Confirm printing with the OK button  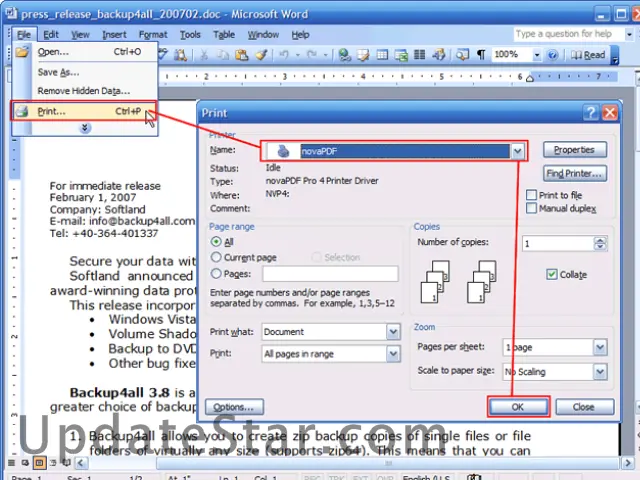click(x=518, y=407)
